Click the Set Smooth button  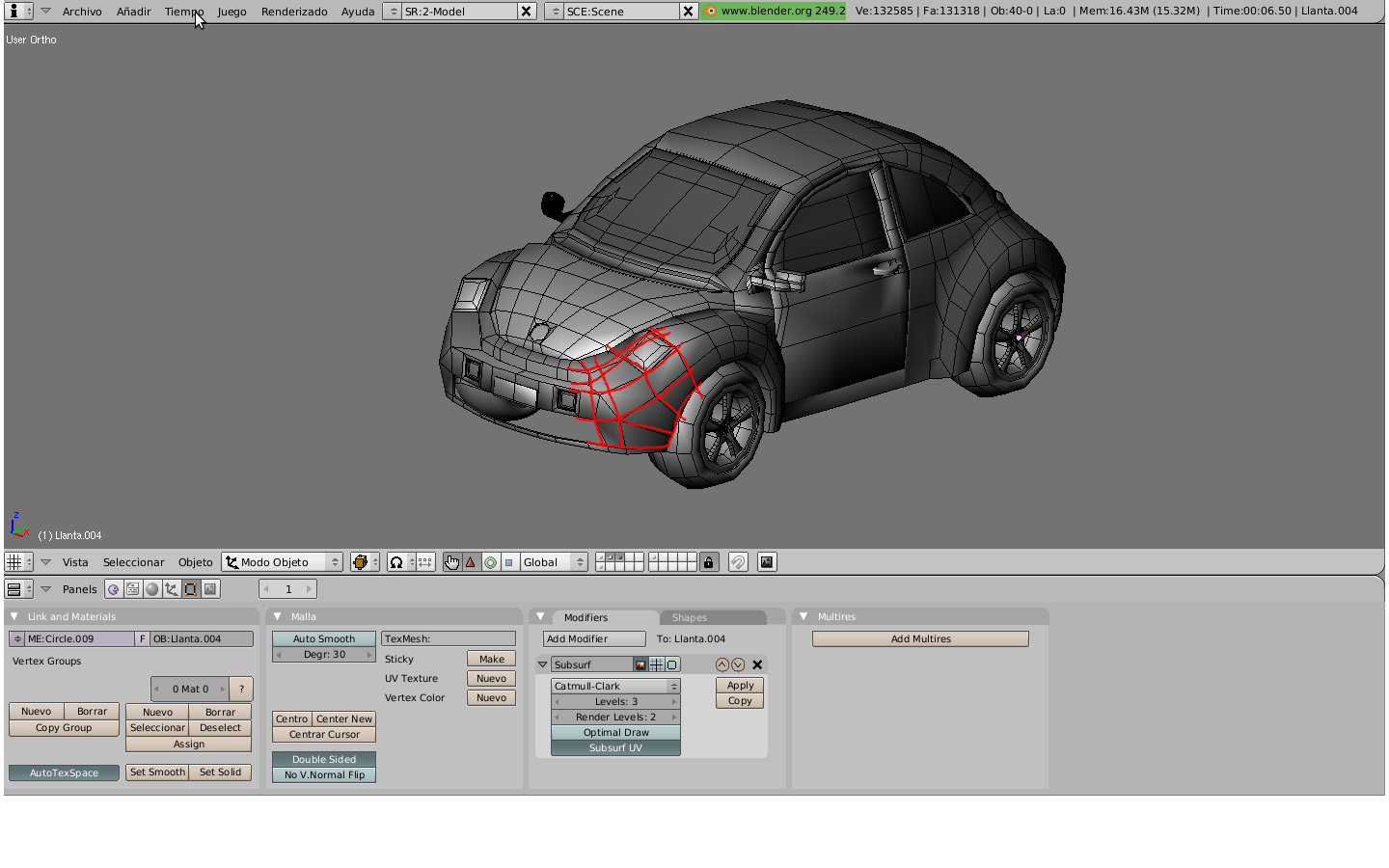[x=157, y=773]
